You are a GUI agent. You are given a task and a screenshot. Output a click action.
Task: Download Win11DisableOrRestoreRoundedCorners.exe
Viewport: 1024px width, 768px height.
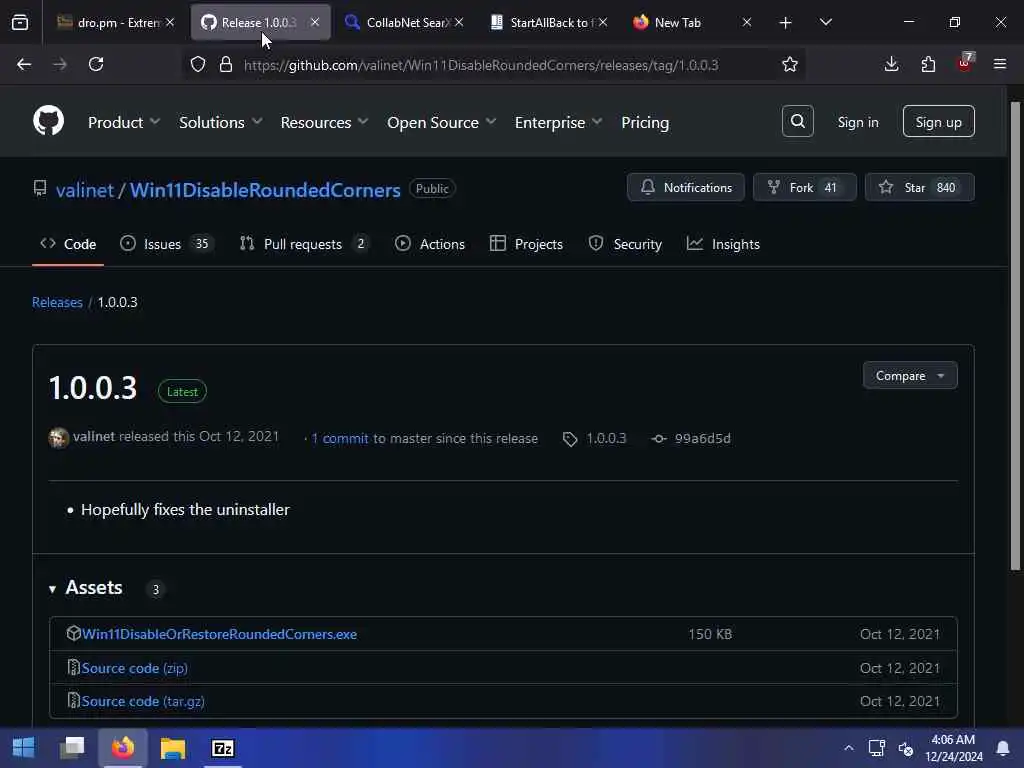(219, 634)
